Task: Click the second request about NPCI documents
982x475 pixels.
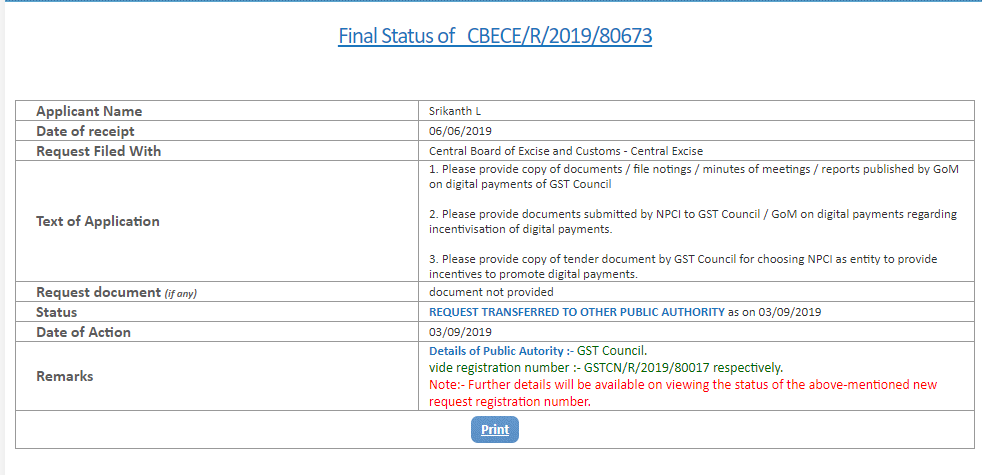Action: pos(693,221)
